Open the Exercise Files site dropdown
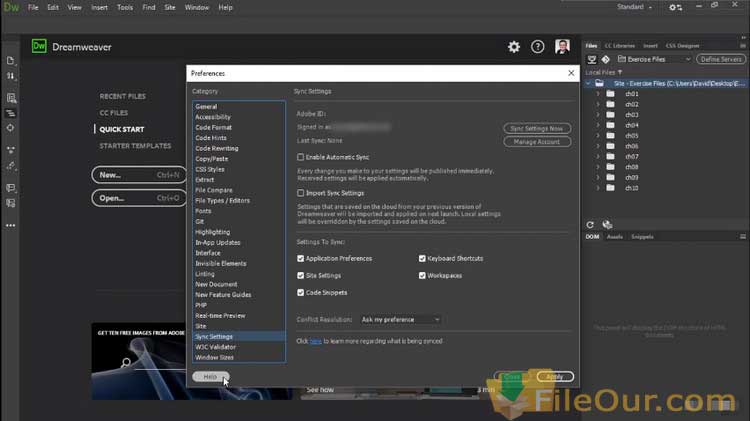 654,59
